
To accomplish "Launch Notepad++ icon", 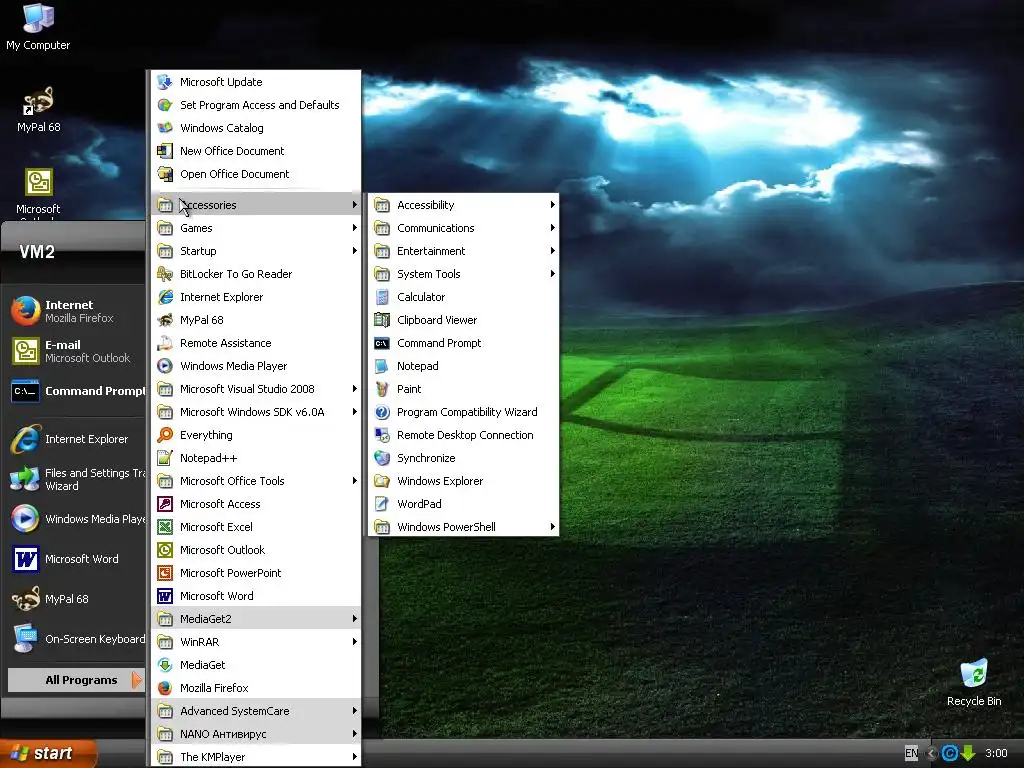I will 165,458.
